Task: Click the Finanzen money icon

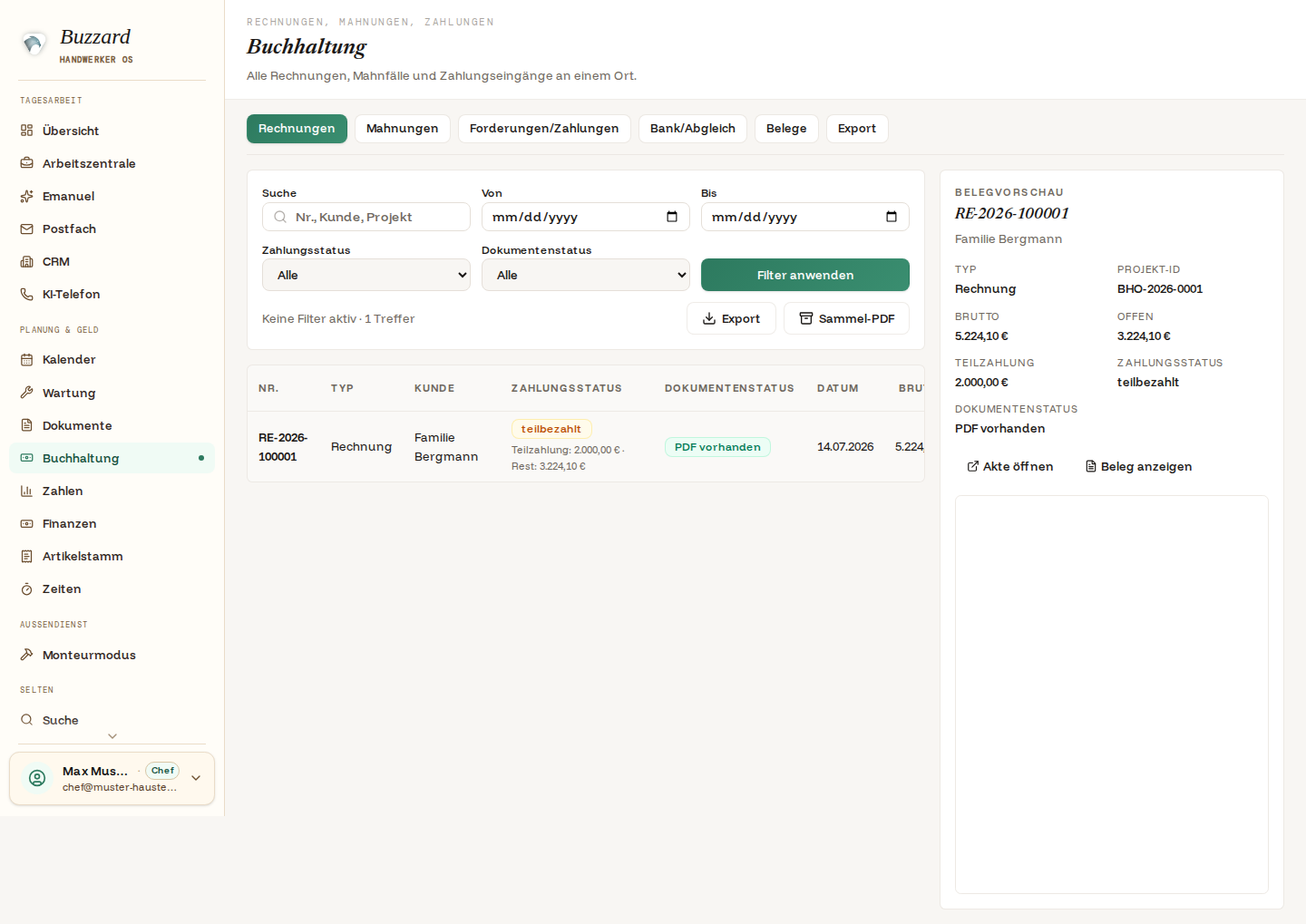Action: tap(27, 523)
